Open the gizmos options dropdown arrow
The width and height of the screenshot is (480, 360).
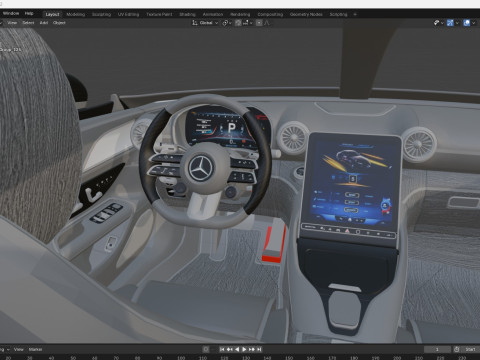tap(457, 23)
